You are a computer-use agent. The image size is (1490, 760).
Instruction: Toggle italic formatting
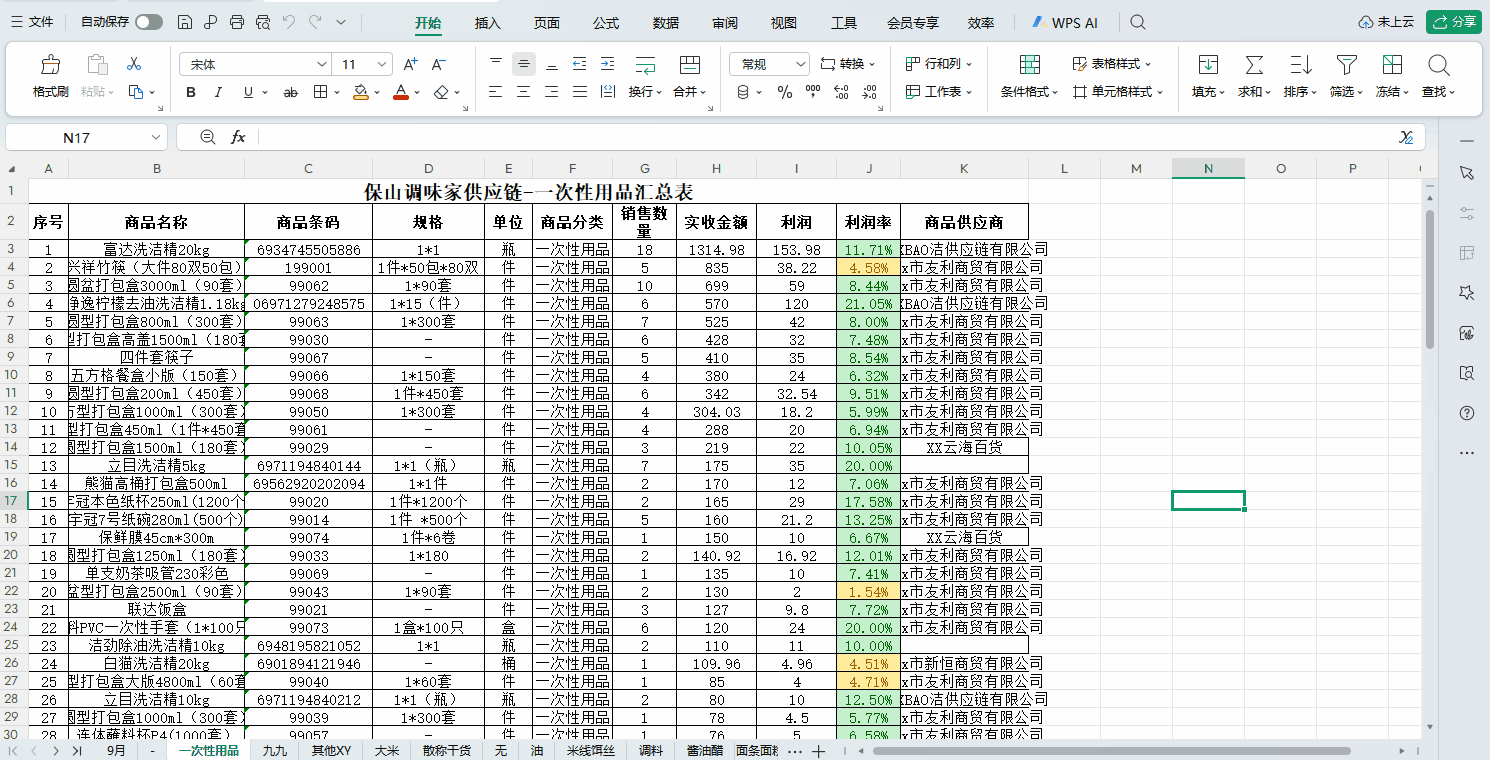219,92
